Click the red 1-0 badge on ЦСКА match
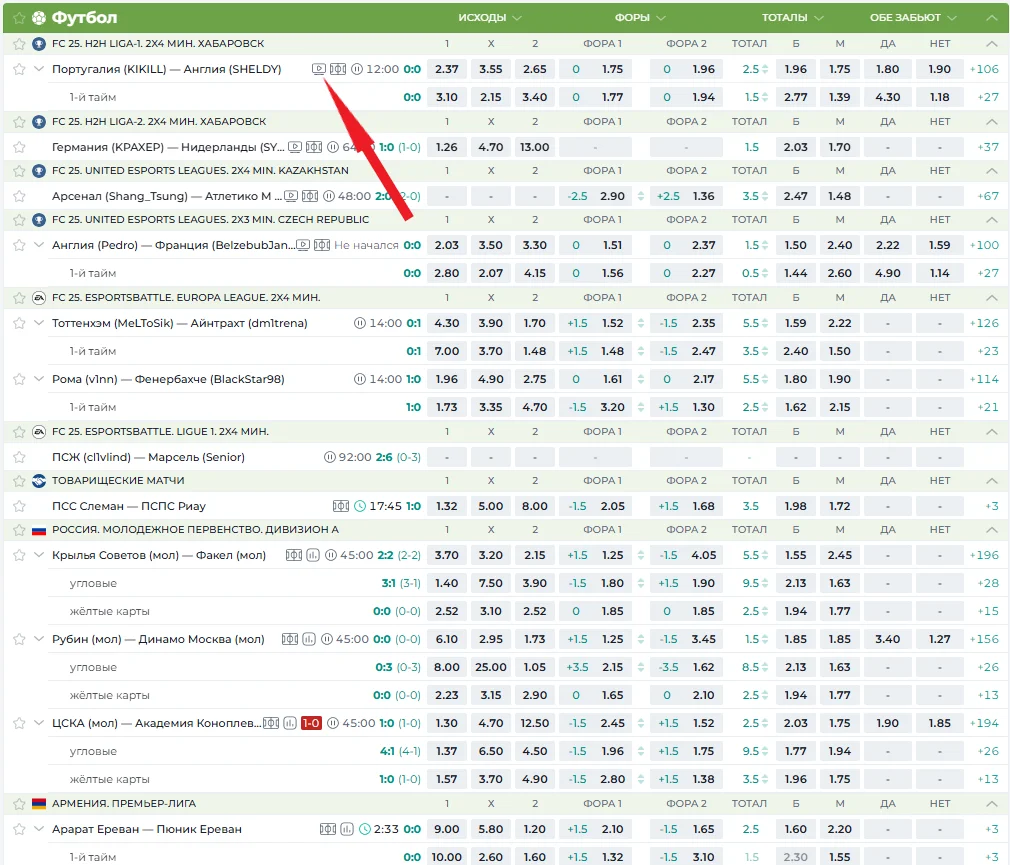This screenshot has height=865, width=1010. point(310,723)
